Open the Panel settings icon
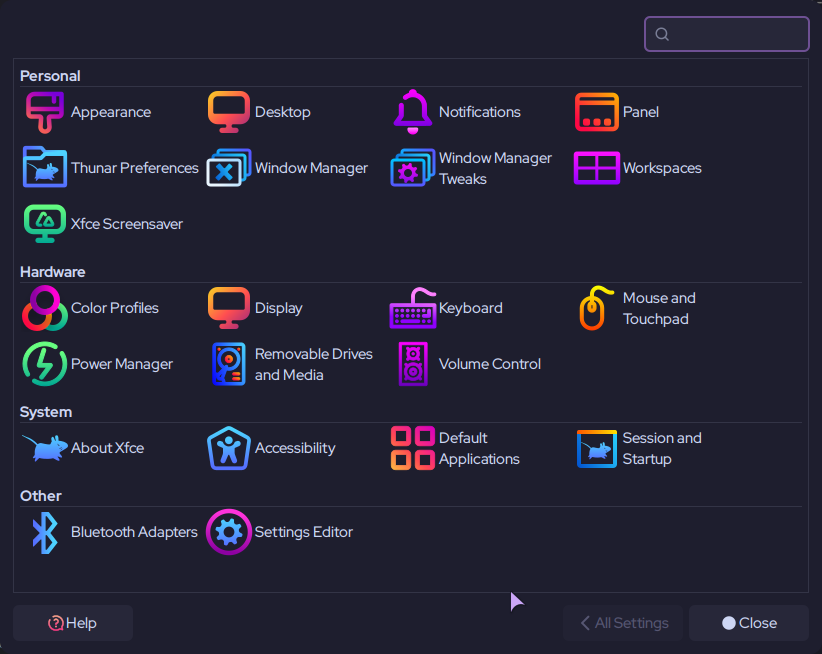The width and height of the screenshot is (822, 654). (x=597, y=112)
